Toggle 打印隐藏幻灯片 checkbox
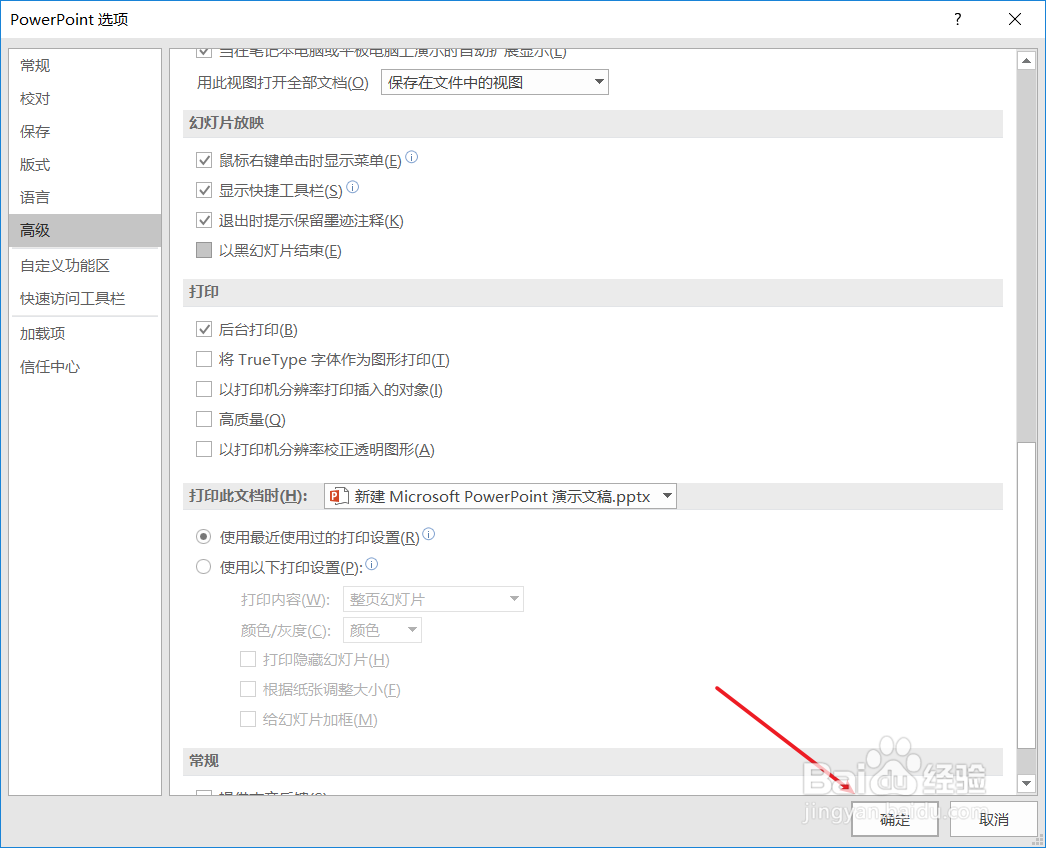The image size is (1046, 848). [x=248, y=659]
